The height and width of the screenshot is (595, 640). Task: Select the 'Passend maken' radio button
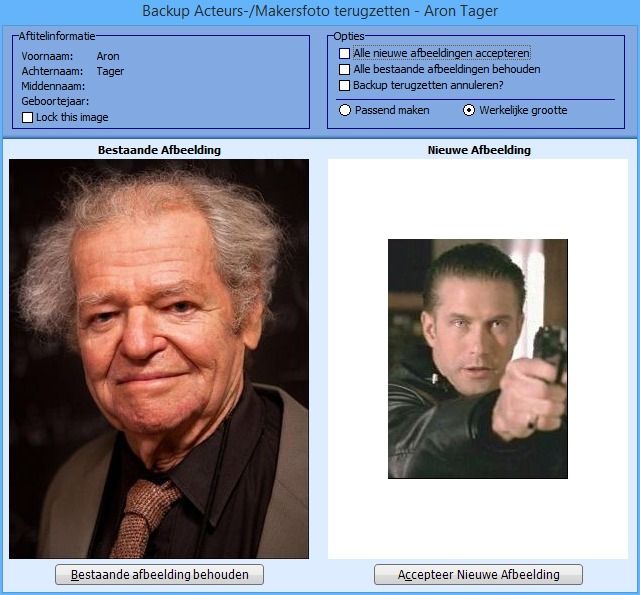[x=345, y=110]
